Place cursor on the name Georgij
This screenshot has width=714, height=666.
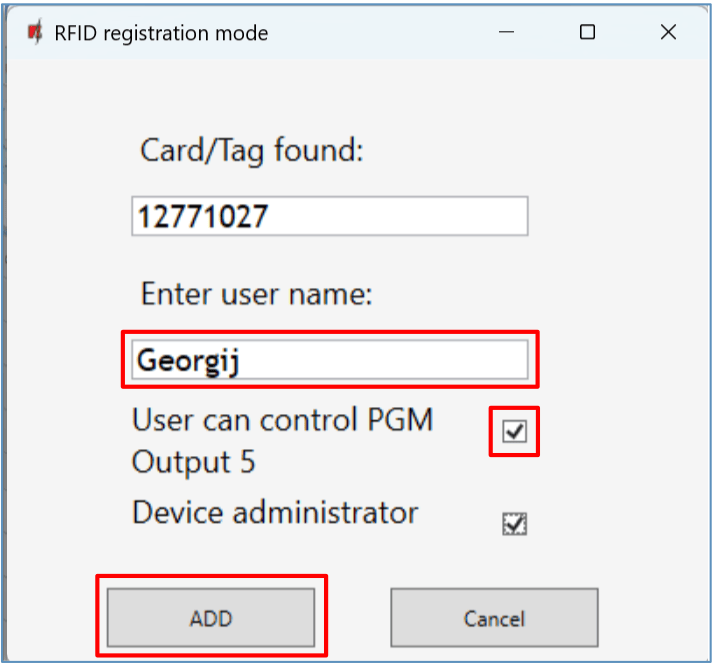(x=188, y=360)
